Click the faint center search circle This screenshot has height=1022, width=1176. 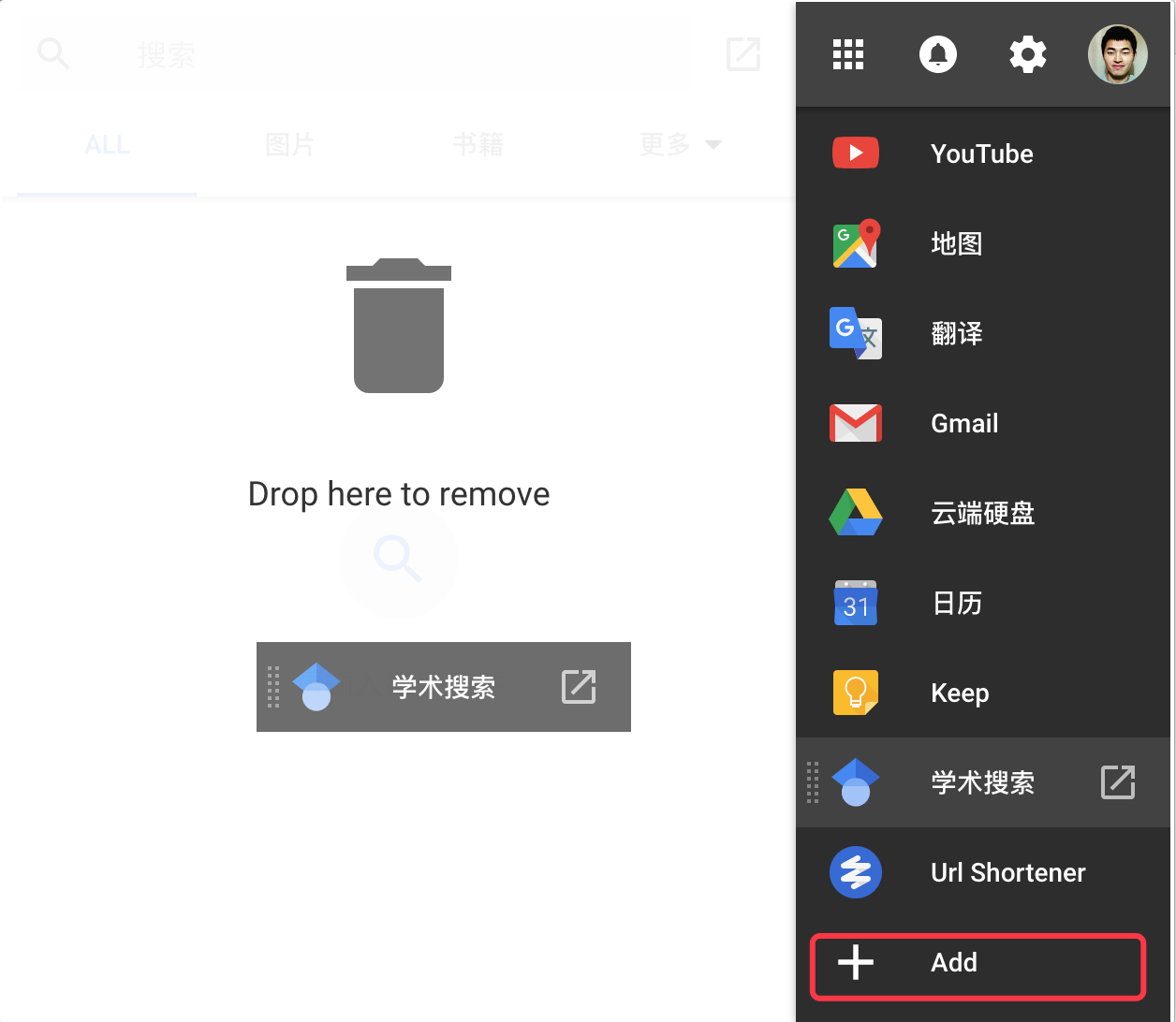[x=399, y=558]
